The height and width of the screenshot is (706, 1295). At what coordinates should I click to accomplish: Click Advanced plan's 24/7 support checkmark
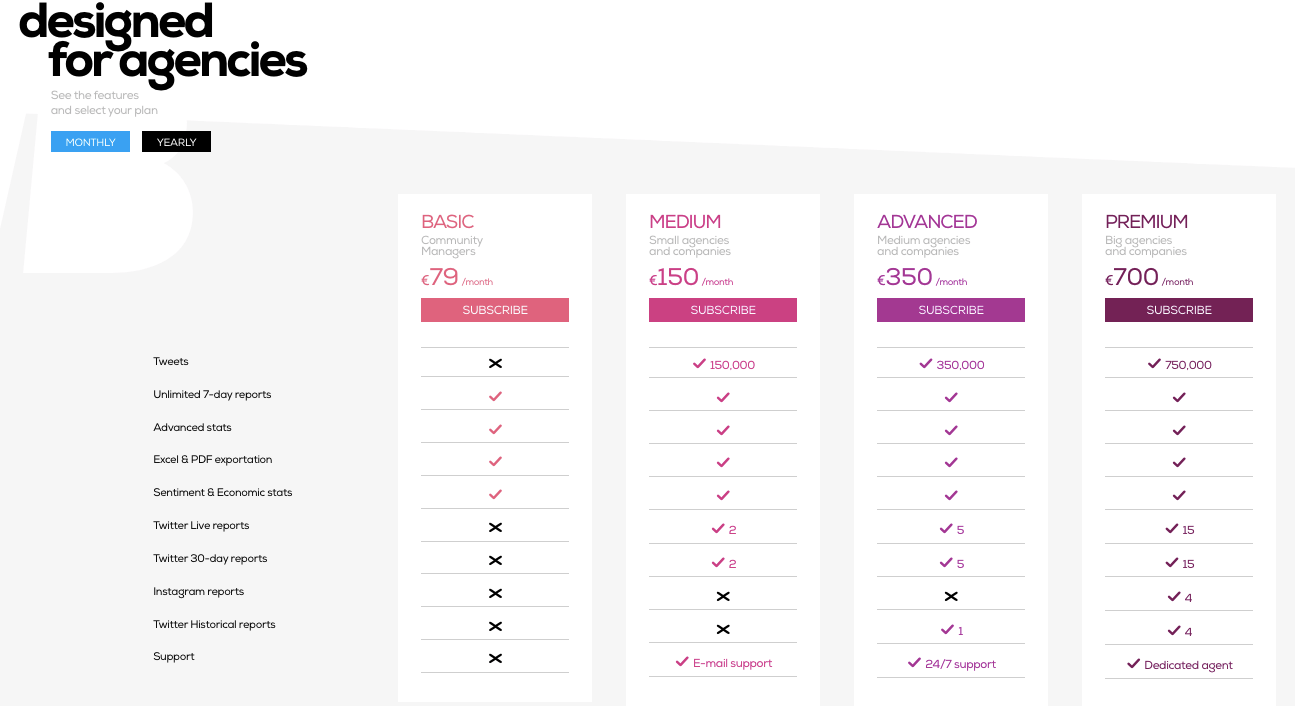pyautogui.click(x=914, y=663)
